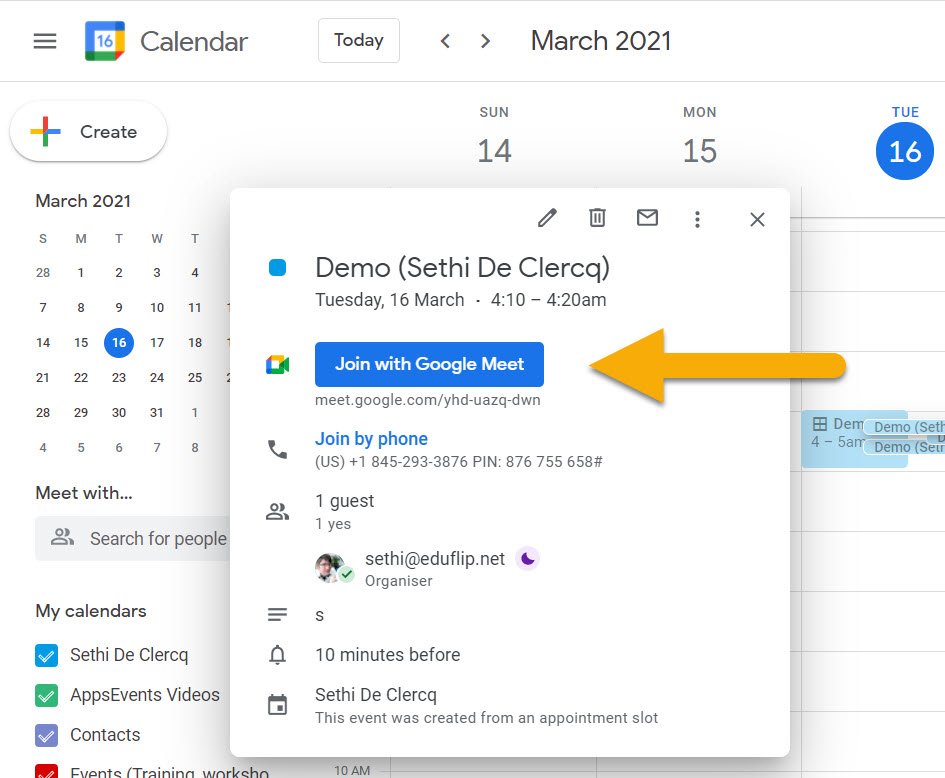
Task: Click the people icon in search field
Action: [62, 537]
